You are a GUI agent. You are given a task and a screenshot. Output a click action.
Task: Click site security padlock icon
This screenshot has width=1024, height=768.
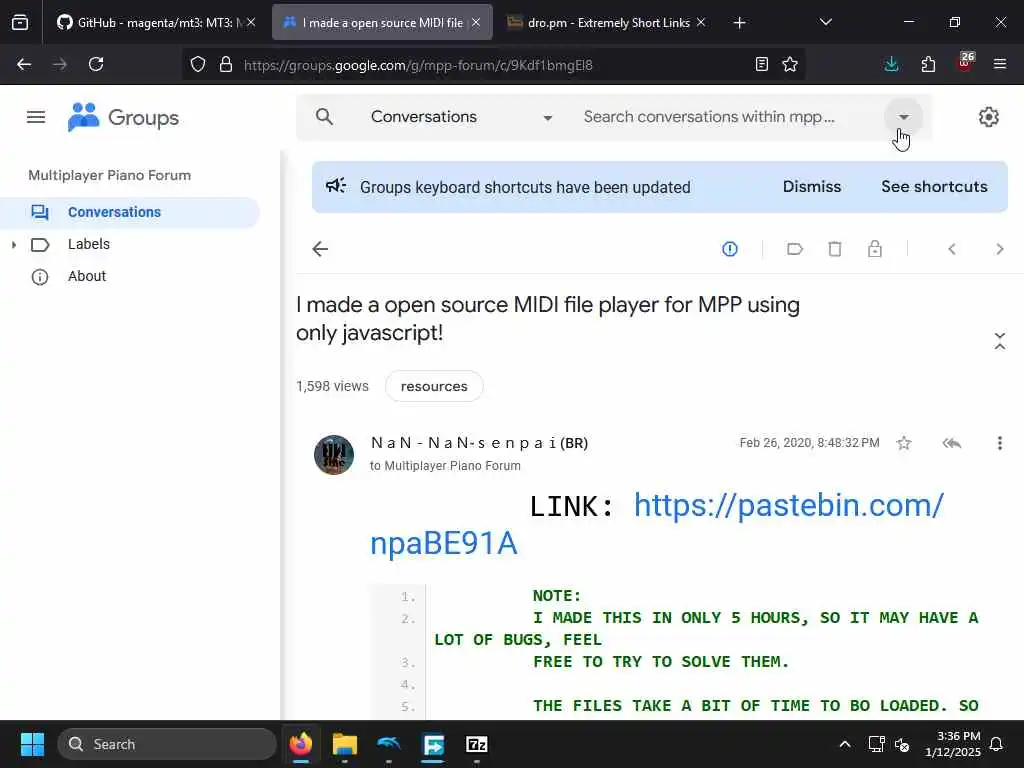(x=226, y=64)
